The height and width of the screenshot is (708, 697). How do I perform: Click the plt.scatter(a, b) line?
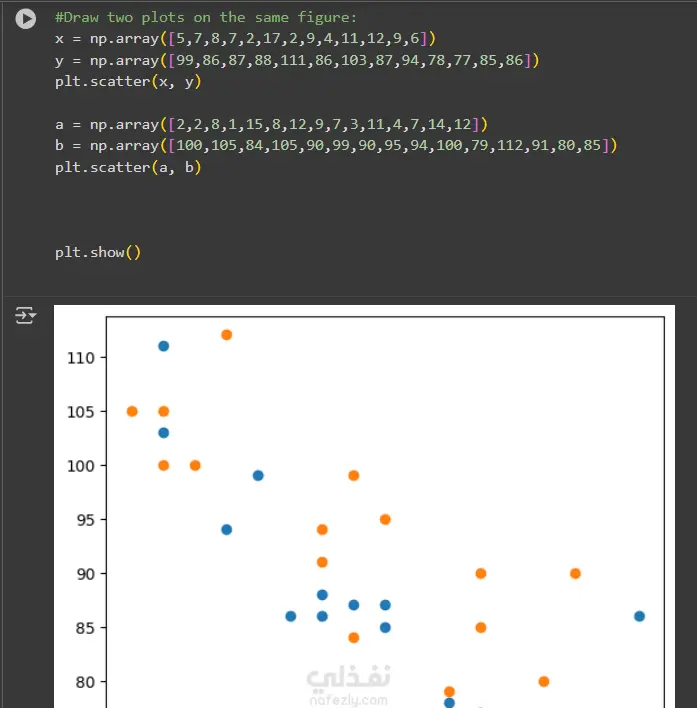pos(128,167)
